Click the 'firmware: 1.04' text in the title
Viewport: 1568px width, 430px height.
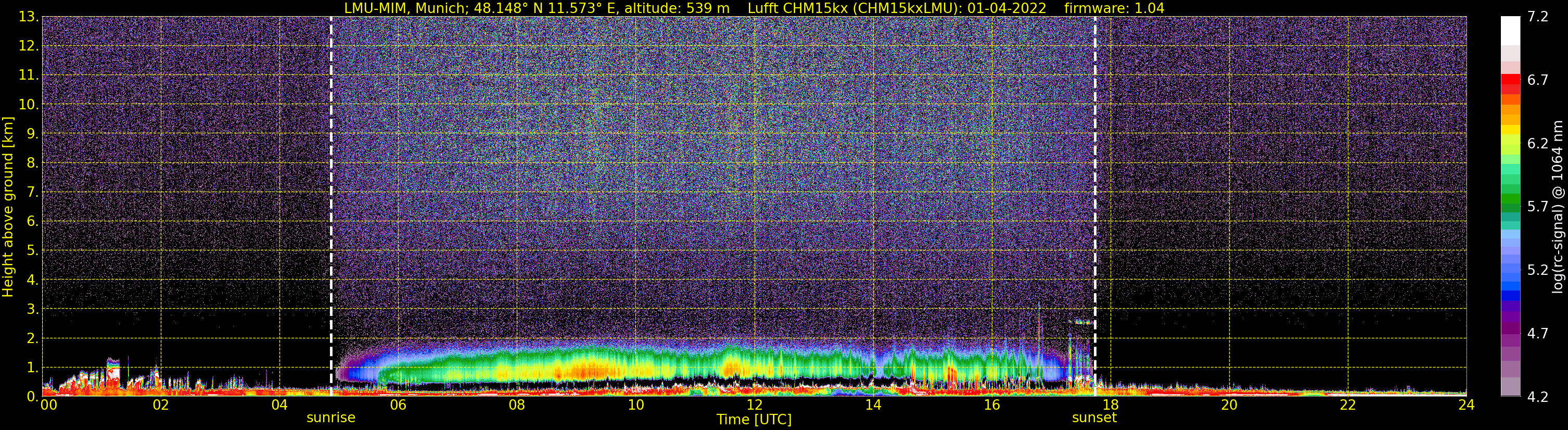(1115, 8)
